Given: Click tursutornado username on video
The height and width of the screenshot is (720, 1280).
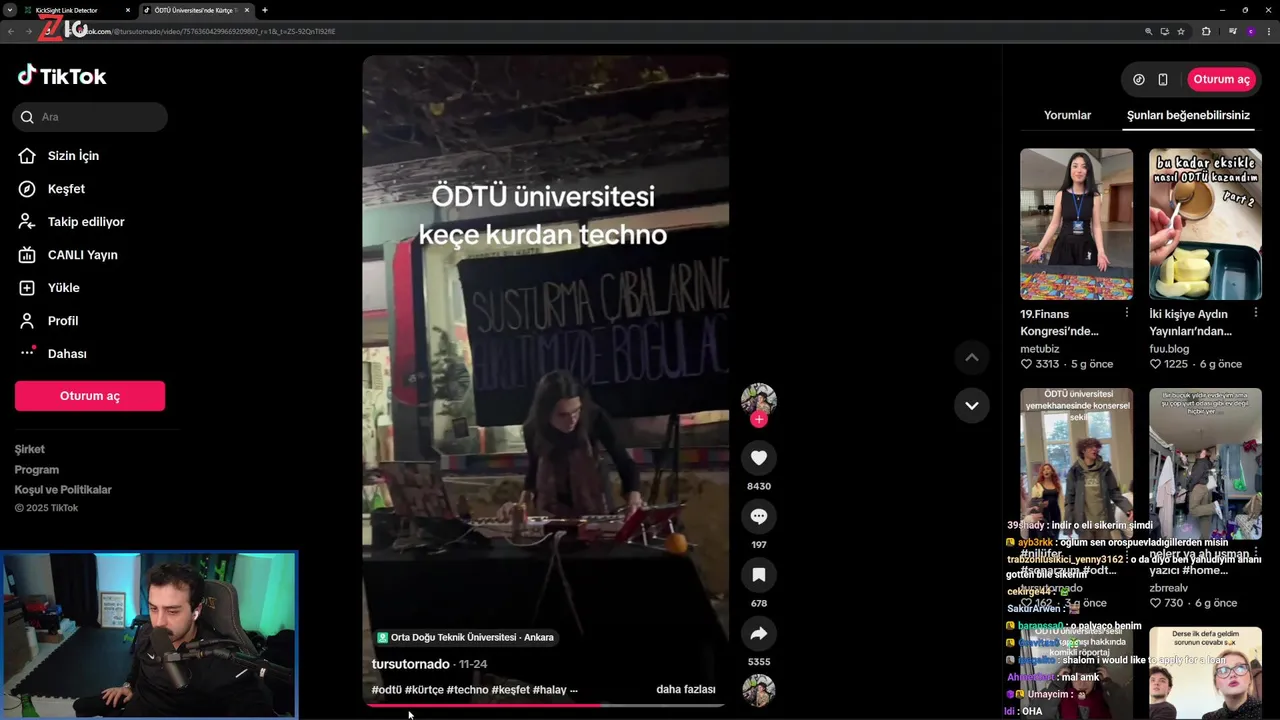Looking at the screenshot, I should (x=410, y=664).
